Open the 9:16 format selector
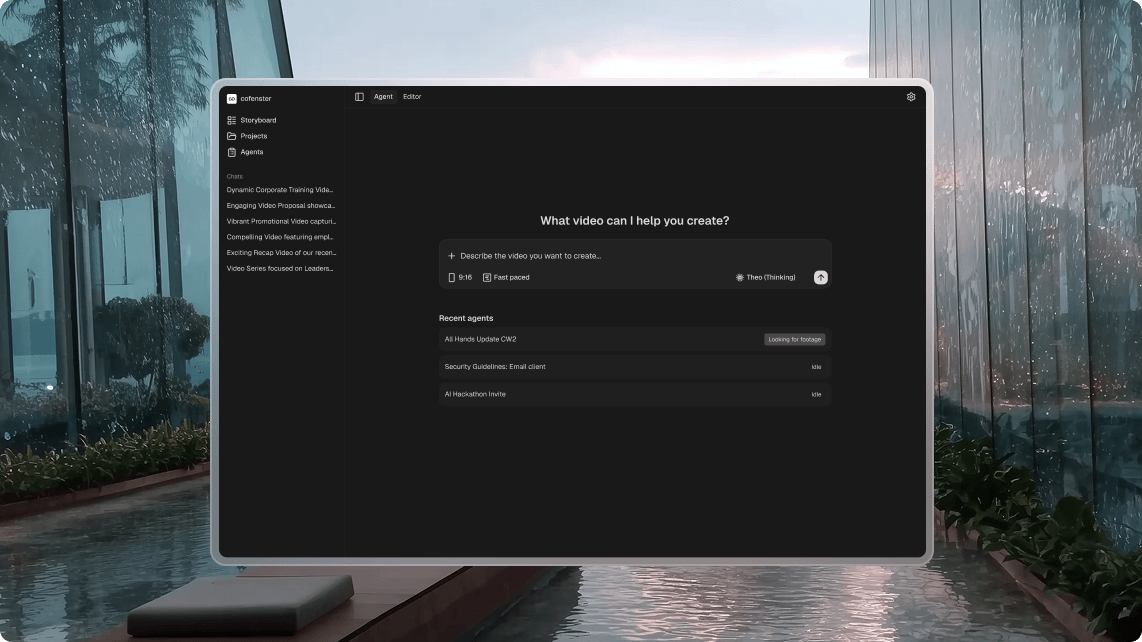 460,277
